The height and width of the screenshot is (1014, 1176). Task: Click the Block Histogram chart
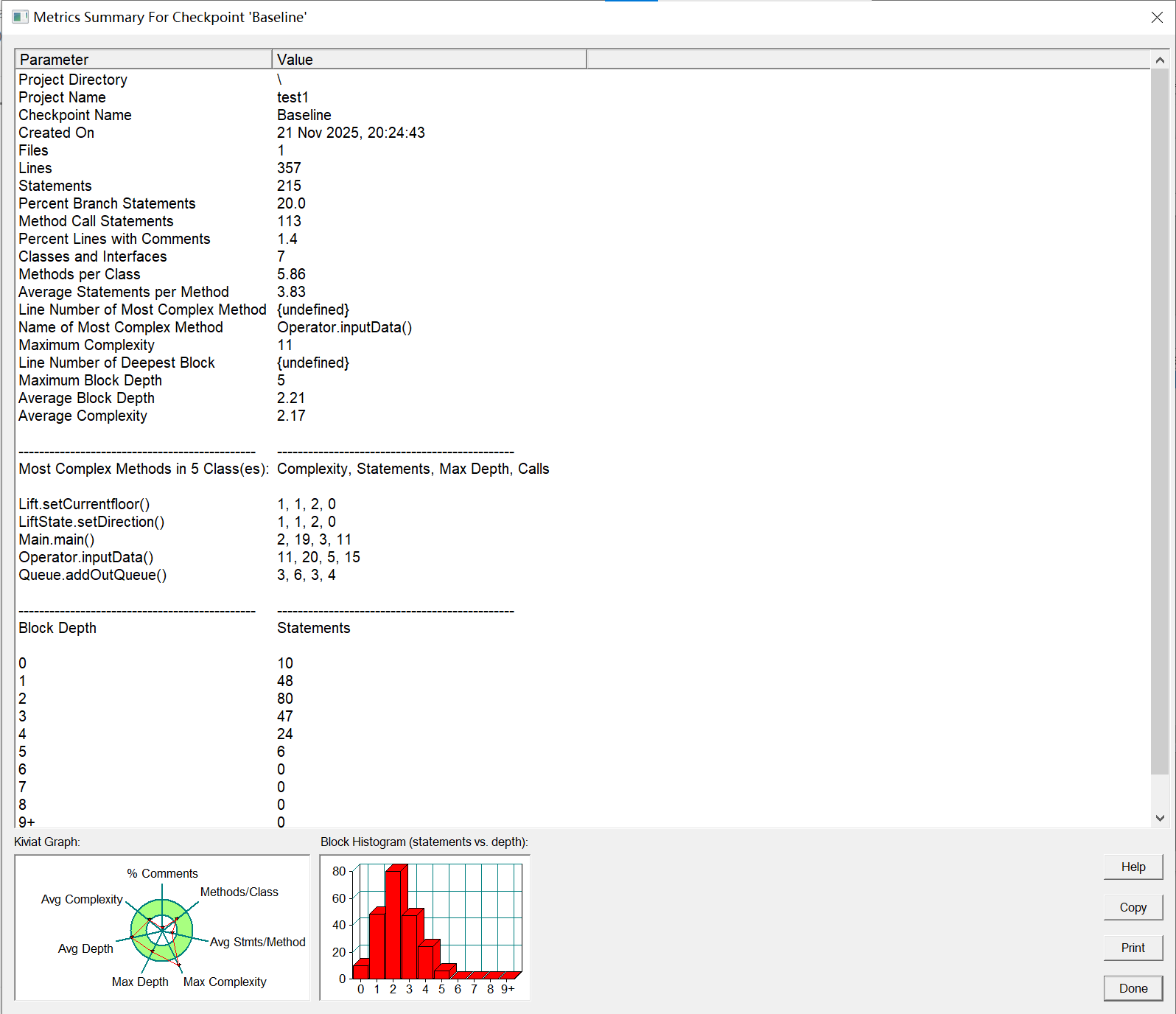[425, 928]
